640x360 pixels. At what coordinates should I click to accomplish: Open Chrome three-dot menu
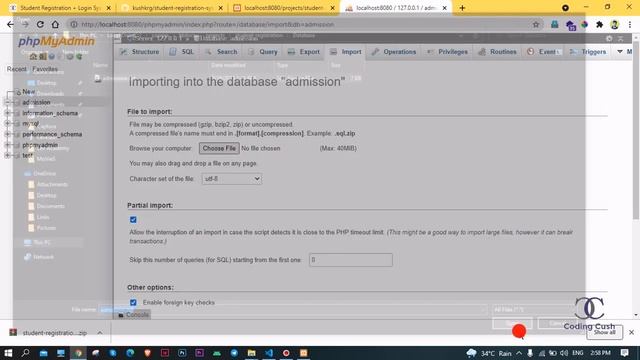coord(630,24)
